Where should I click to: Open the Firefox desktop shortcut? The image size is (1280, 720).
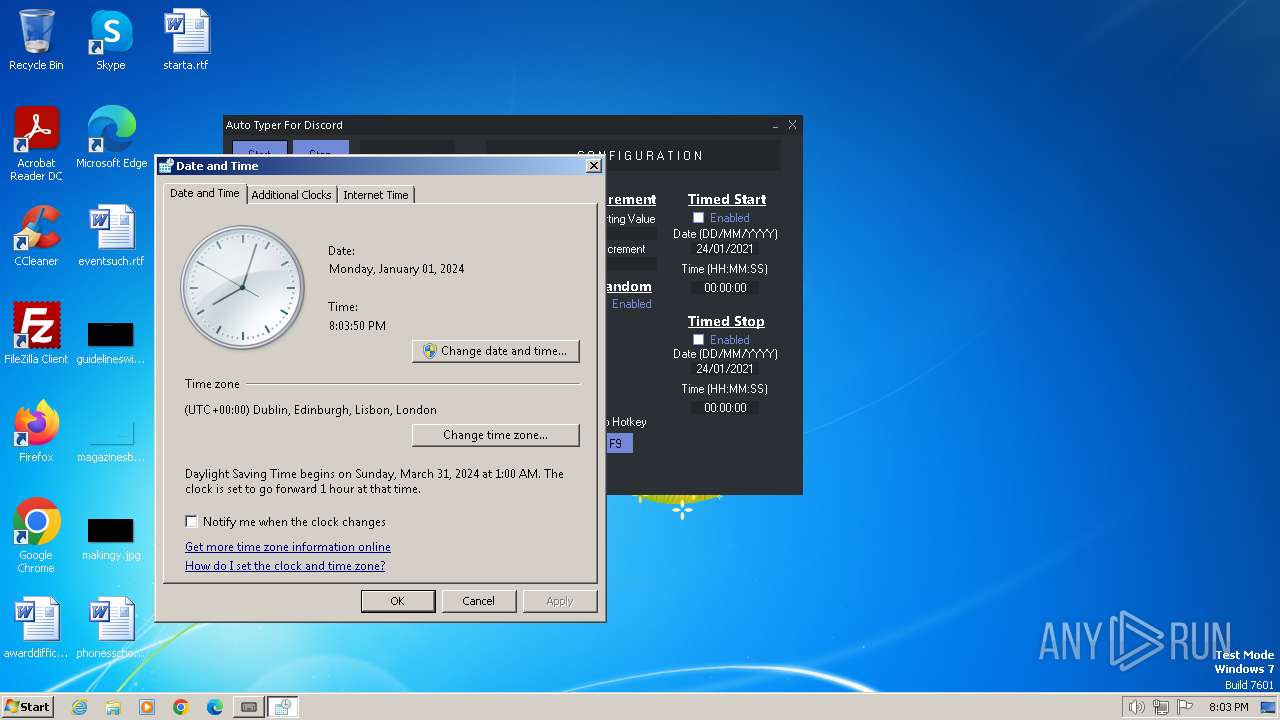[x=36, y=432]
